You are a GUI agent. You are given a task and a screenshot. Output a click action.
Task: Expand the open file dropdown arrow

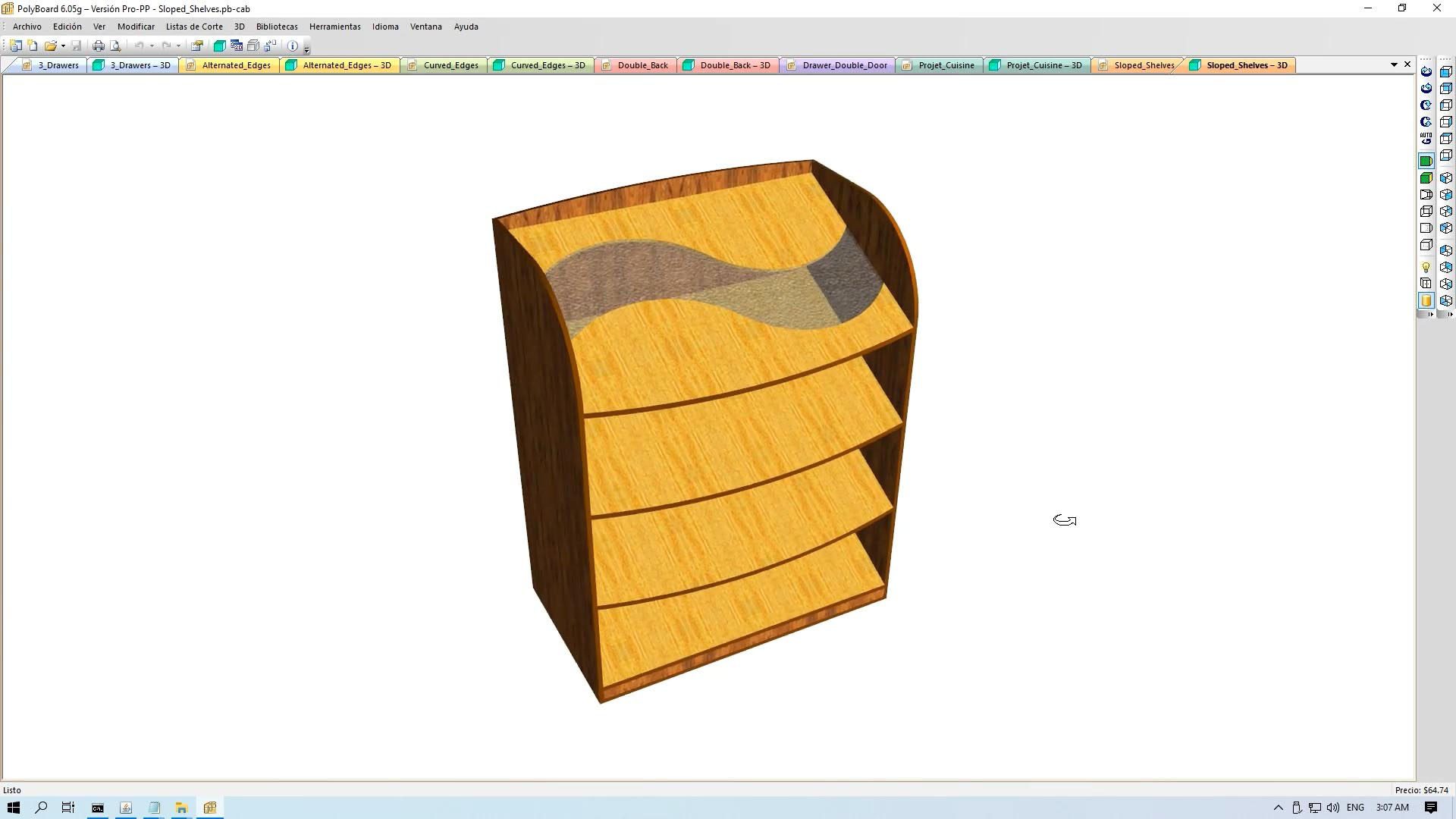click(x=63, y=46)
